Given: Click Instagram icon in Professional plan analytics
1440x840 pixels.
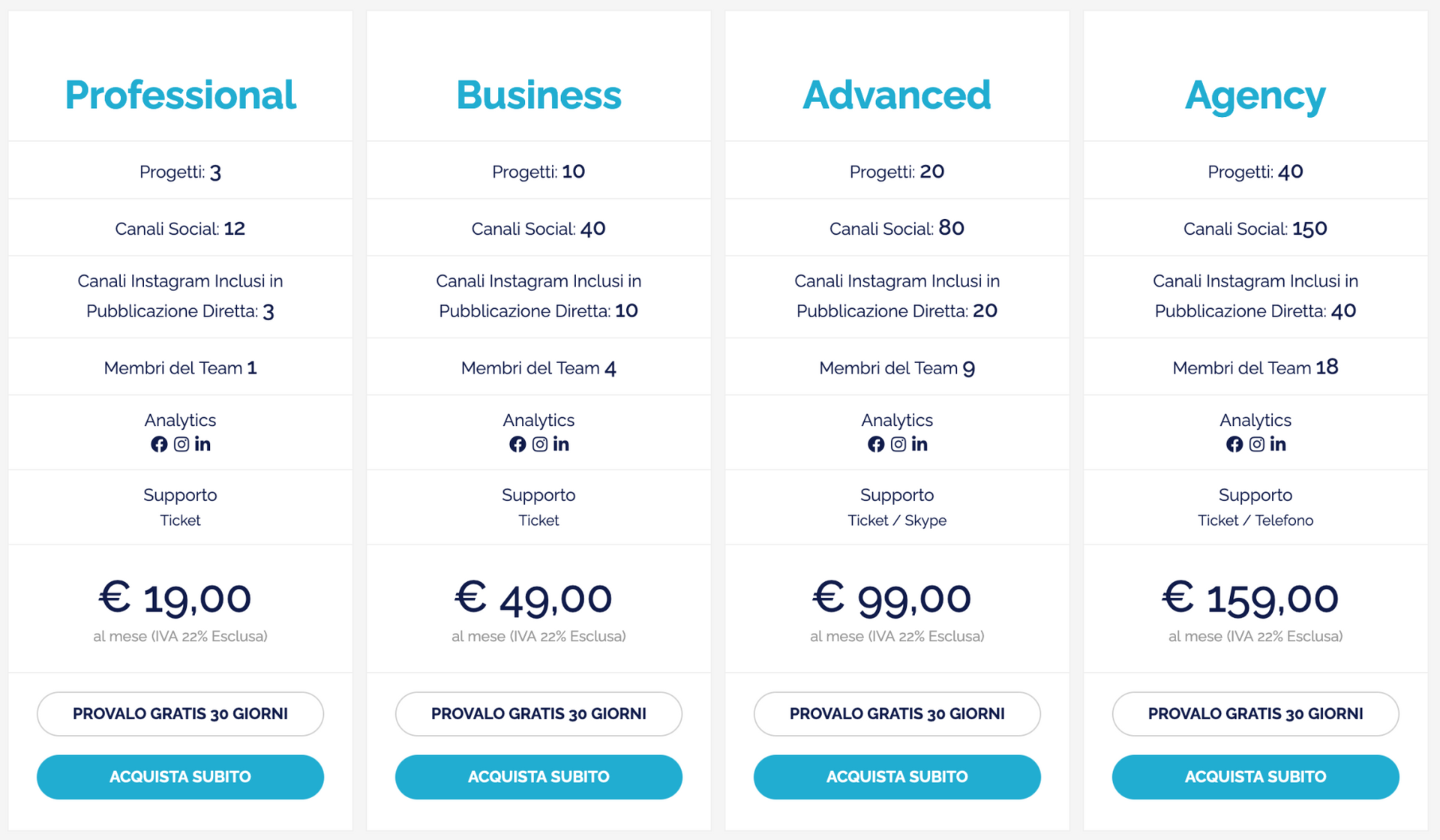Looking at the screenshot, I should click(181, 444).
